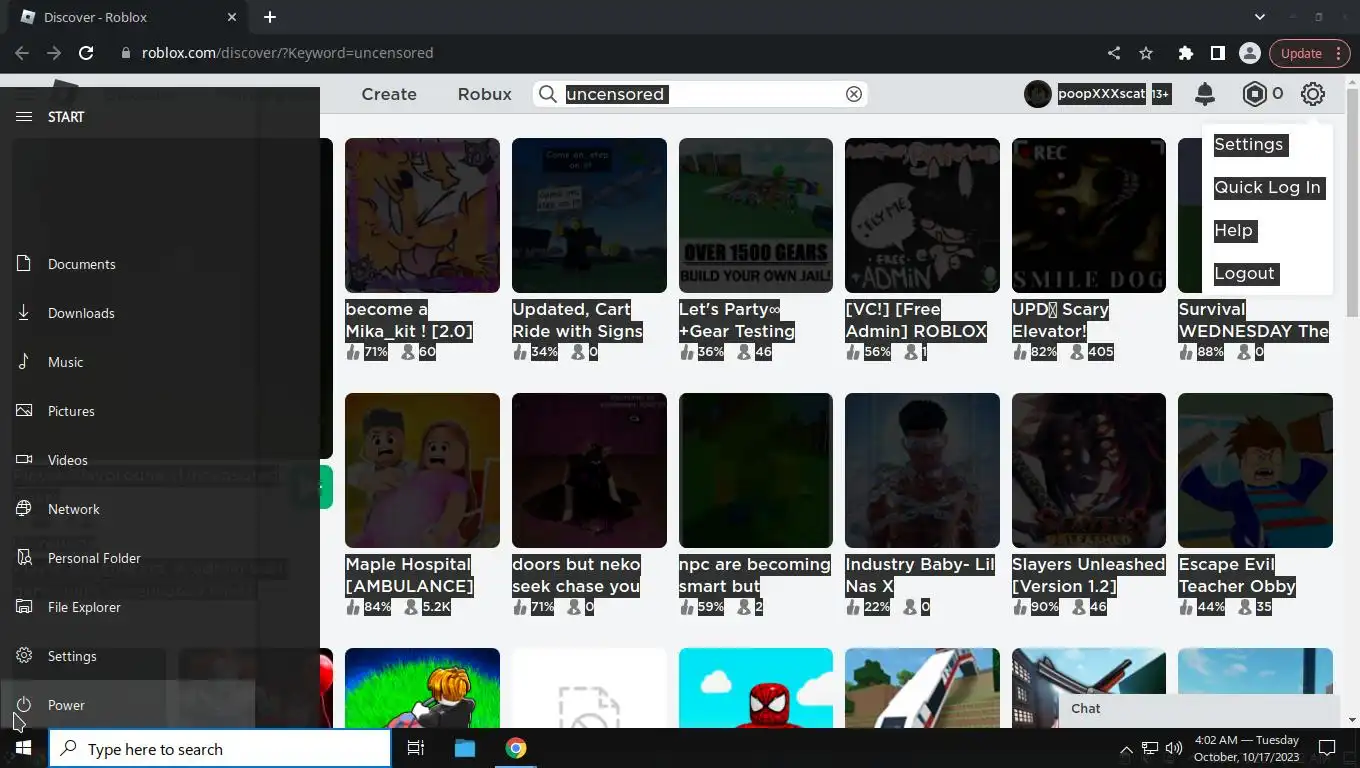The image size is (1360, 768).
Task: Go back in browser history
Action: pyautogui.click(x=22, y=53)
